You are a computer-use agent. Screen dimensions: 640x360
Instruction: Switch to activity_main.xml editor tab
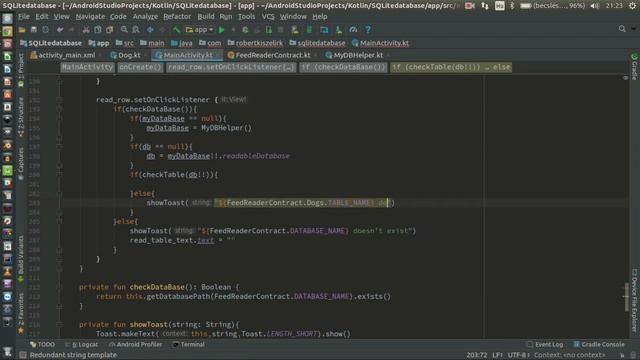pos(66,55)
